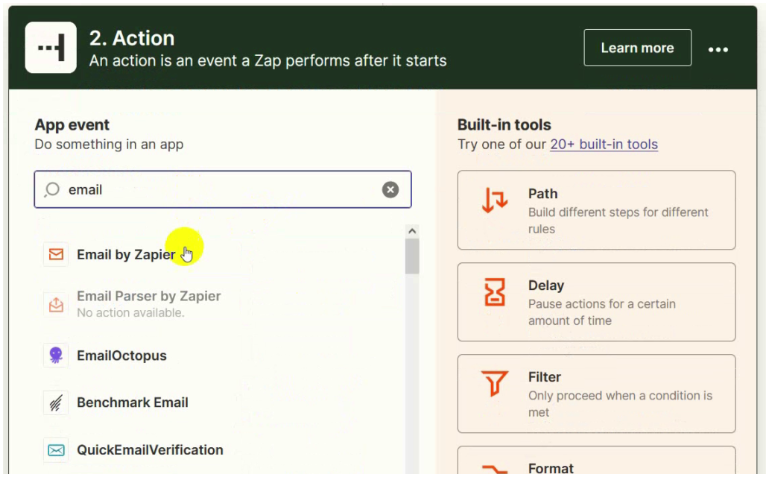Screen dimensions: 767x480
Task: Click the Email Parser by Zapier icon
Action: [x=56, y=304]
